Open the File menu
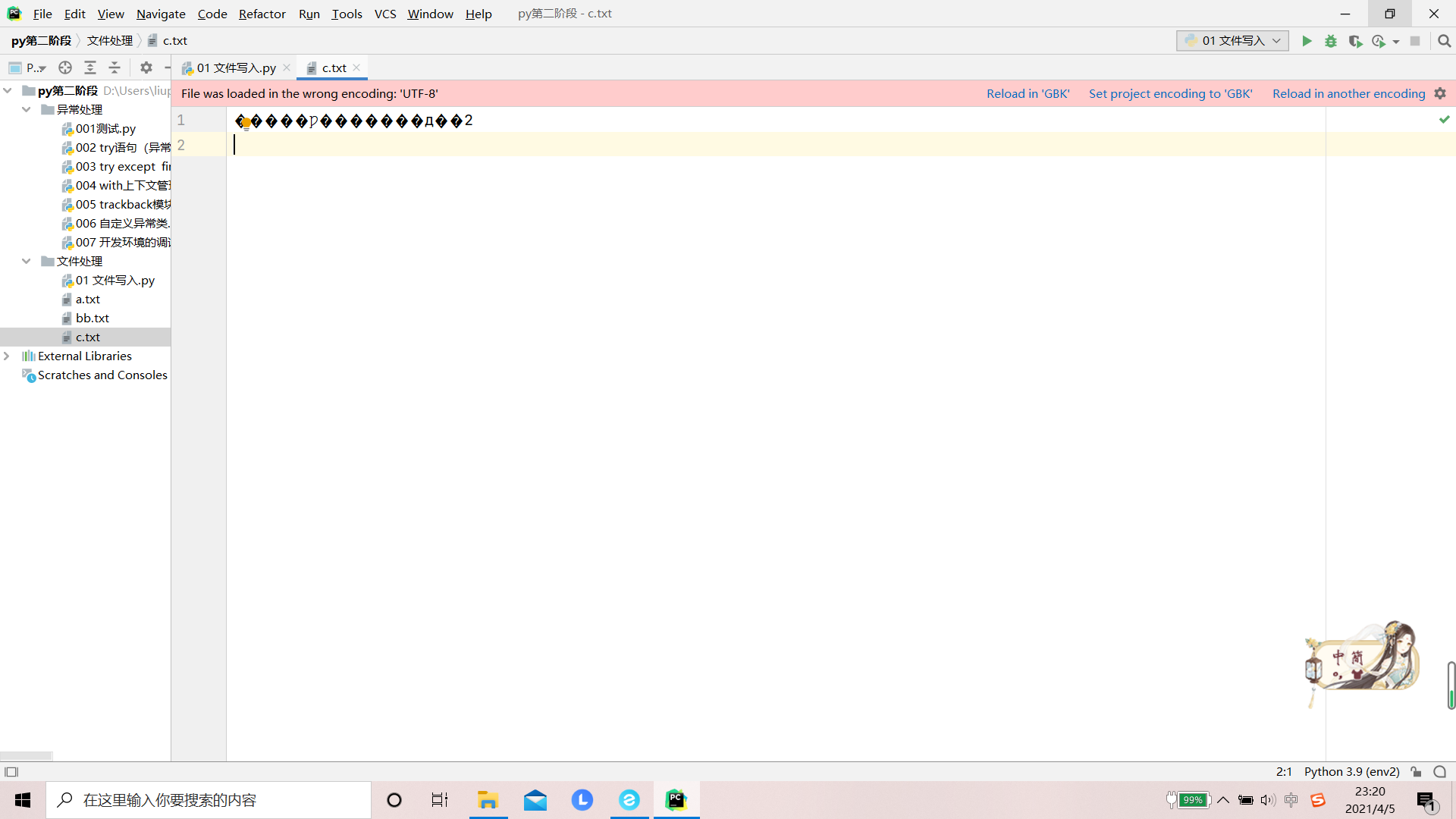This screenshot has width=1456, height=819. point(42,14)
